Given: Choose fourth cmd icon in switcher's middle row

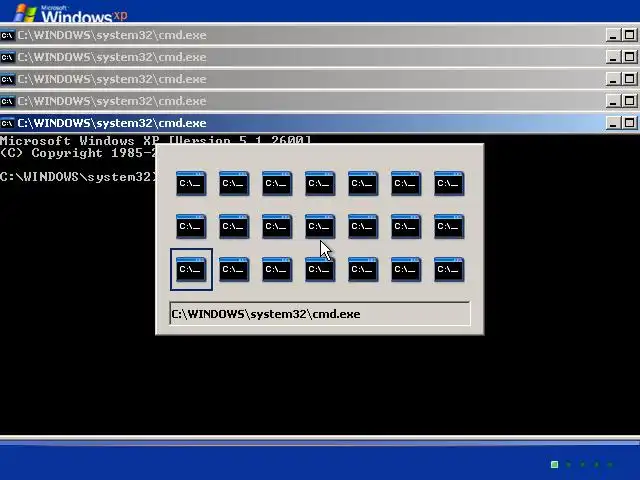Looking at the screenshot, I should [x=320, y=226].
